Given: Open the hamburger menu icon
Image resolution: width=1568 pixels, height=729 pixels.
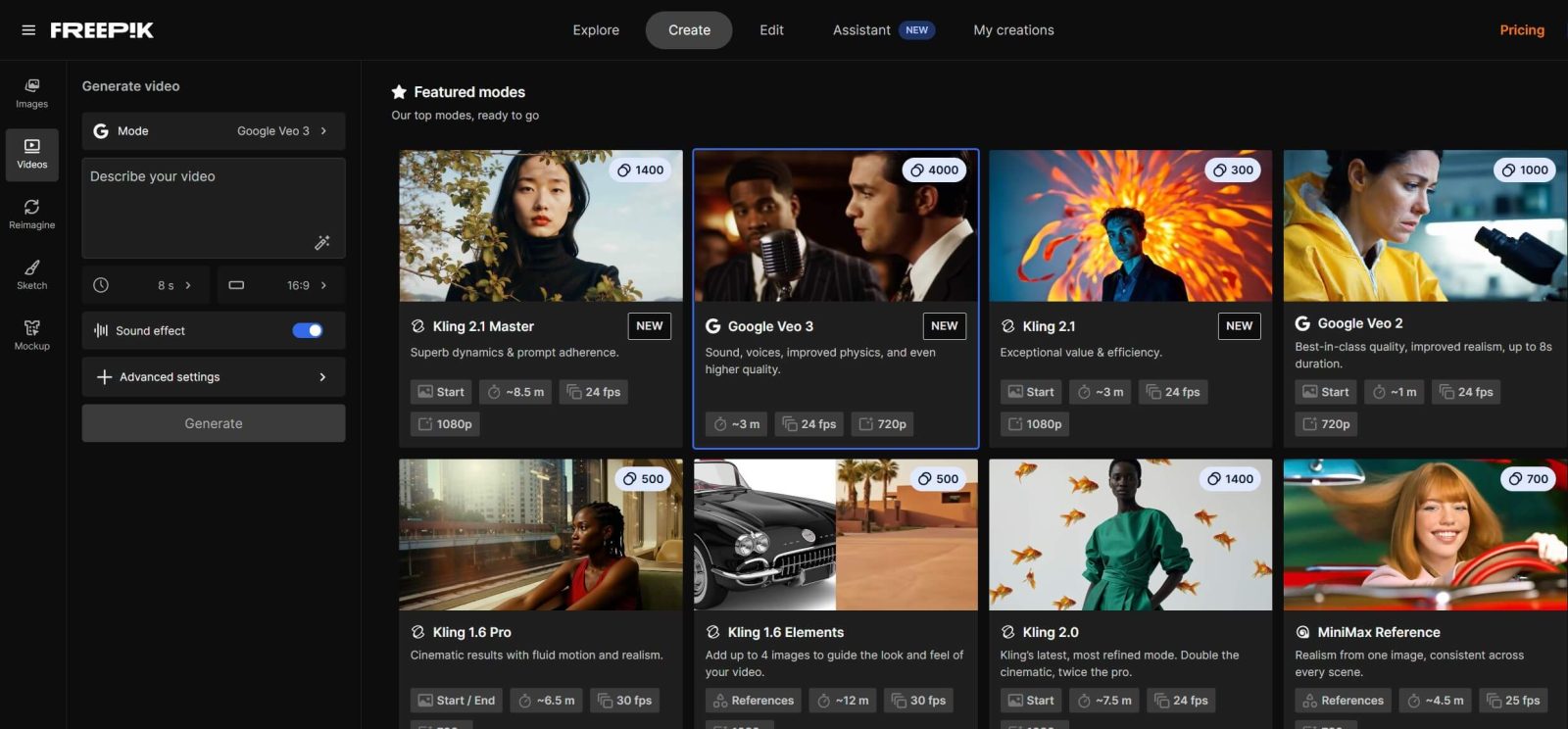Looking at the screenshot, I should pyautogui.click(x=28, y=30).
